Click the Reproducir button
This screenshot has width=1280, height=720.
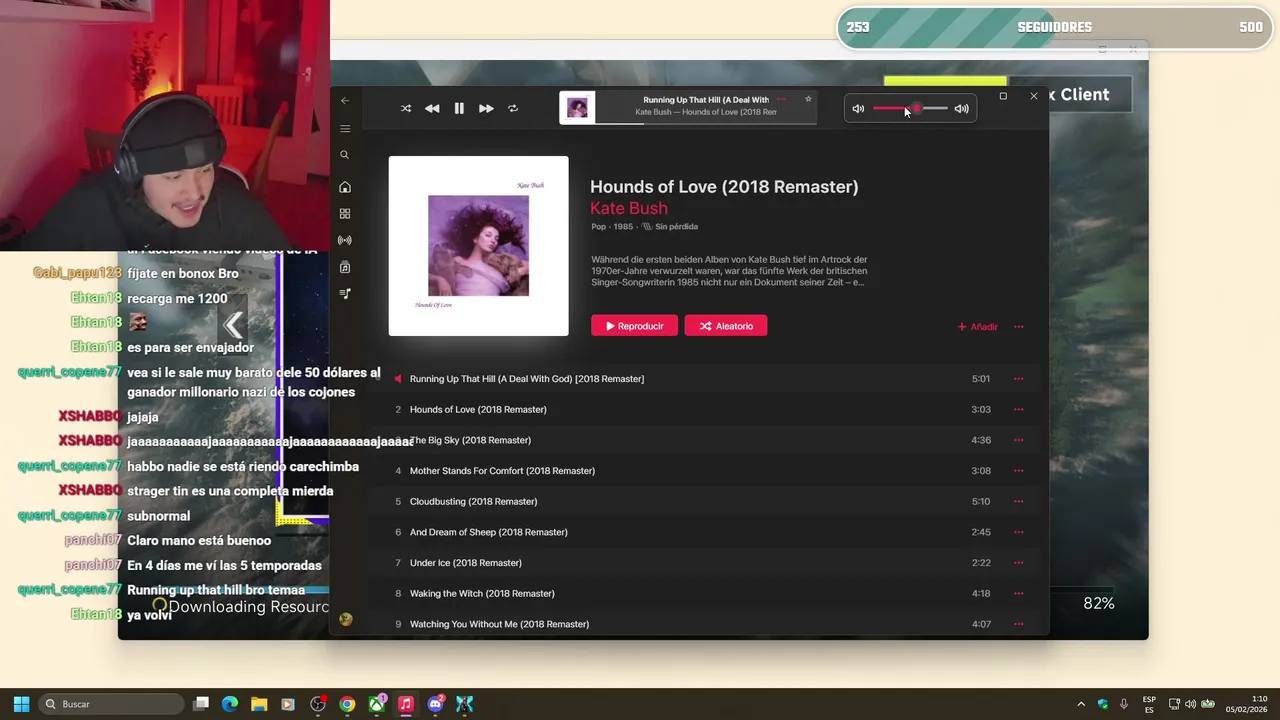[x=634, y=326]
